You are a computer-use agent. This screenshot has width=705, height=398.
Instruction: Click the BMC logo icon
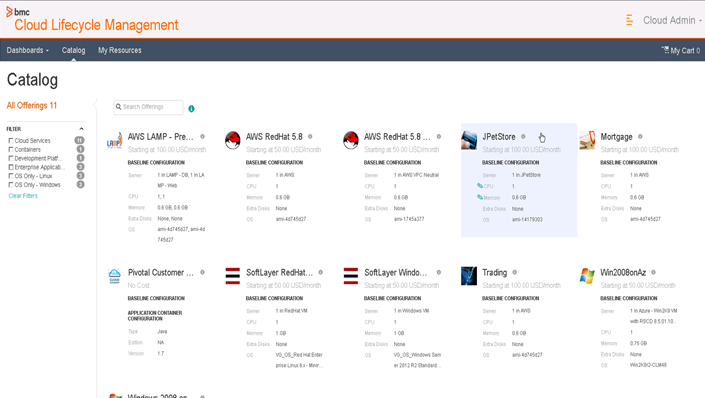tap(9, 12)
